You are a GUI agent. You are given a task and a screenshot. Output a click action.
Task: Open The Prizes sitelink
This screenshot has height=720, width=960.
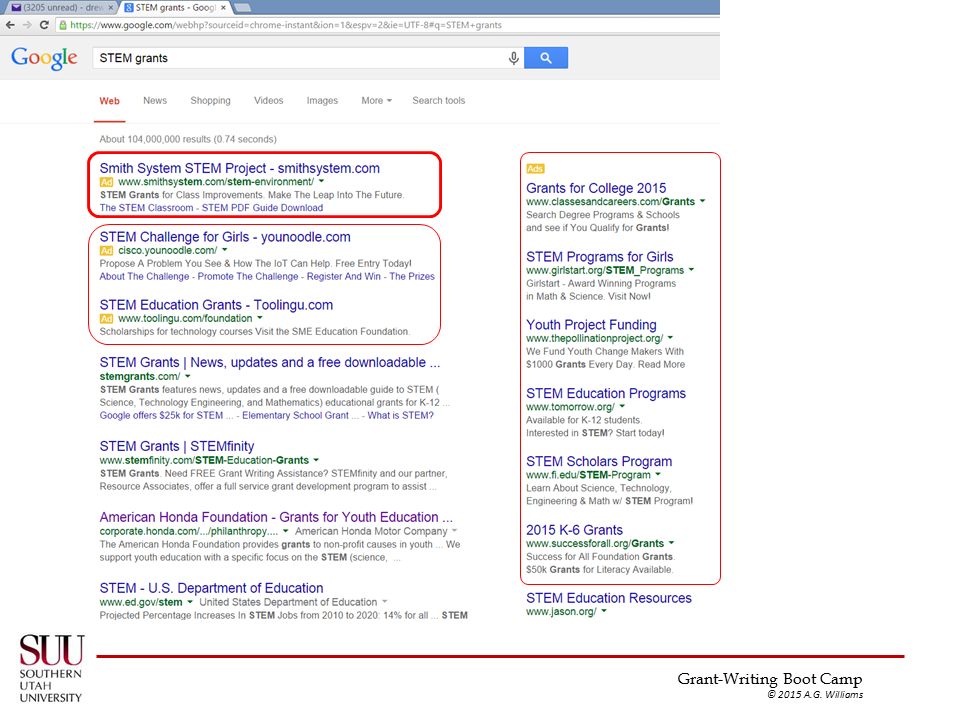[412, 276]
